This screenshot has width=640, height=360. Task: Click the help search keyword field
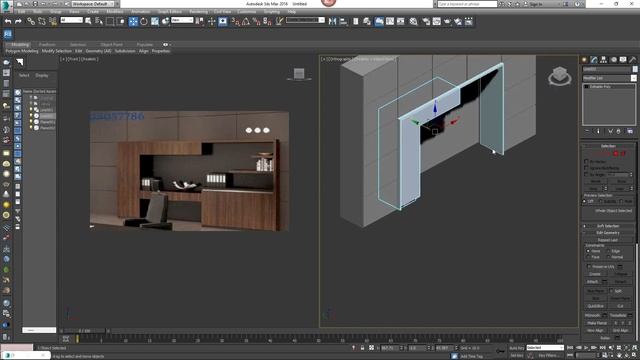[x=467, y=4]
